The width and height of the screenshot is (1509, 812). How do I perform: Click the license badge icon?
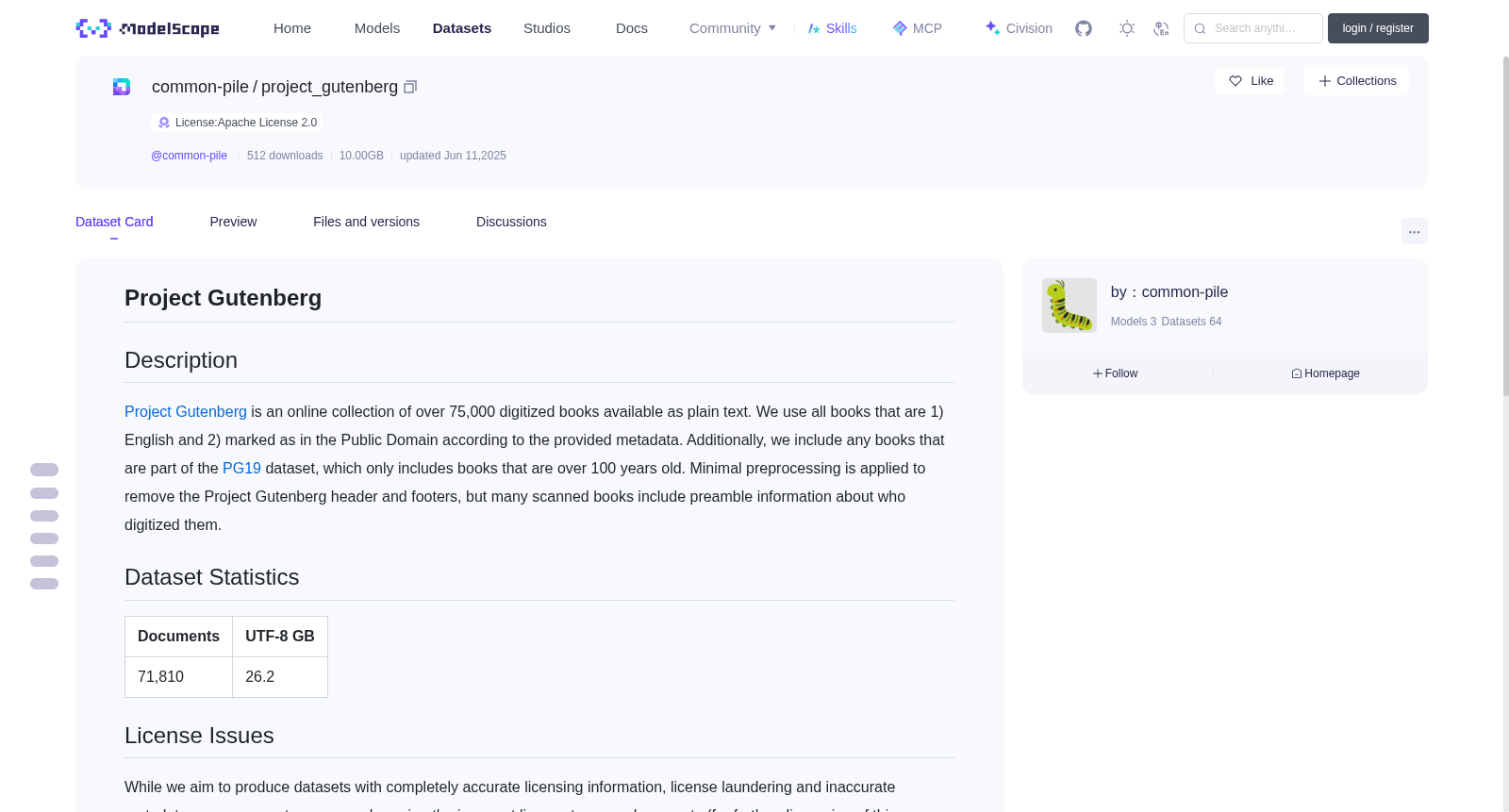(164, 123)
